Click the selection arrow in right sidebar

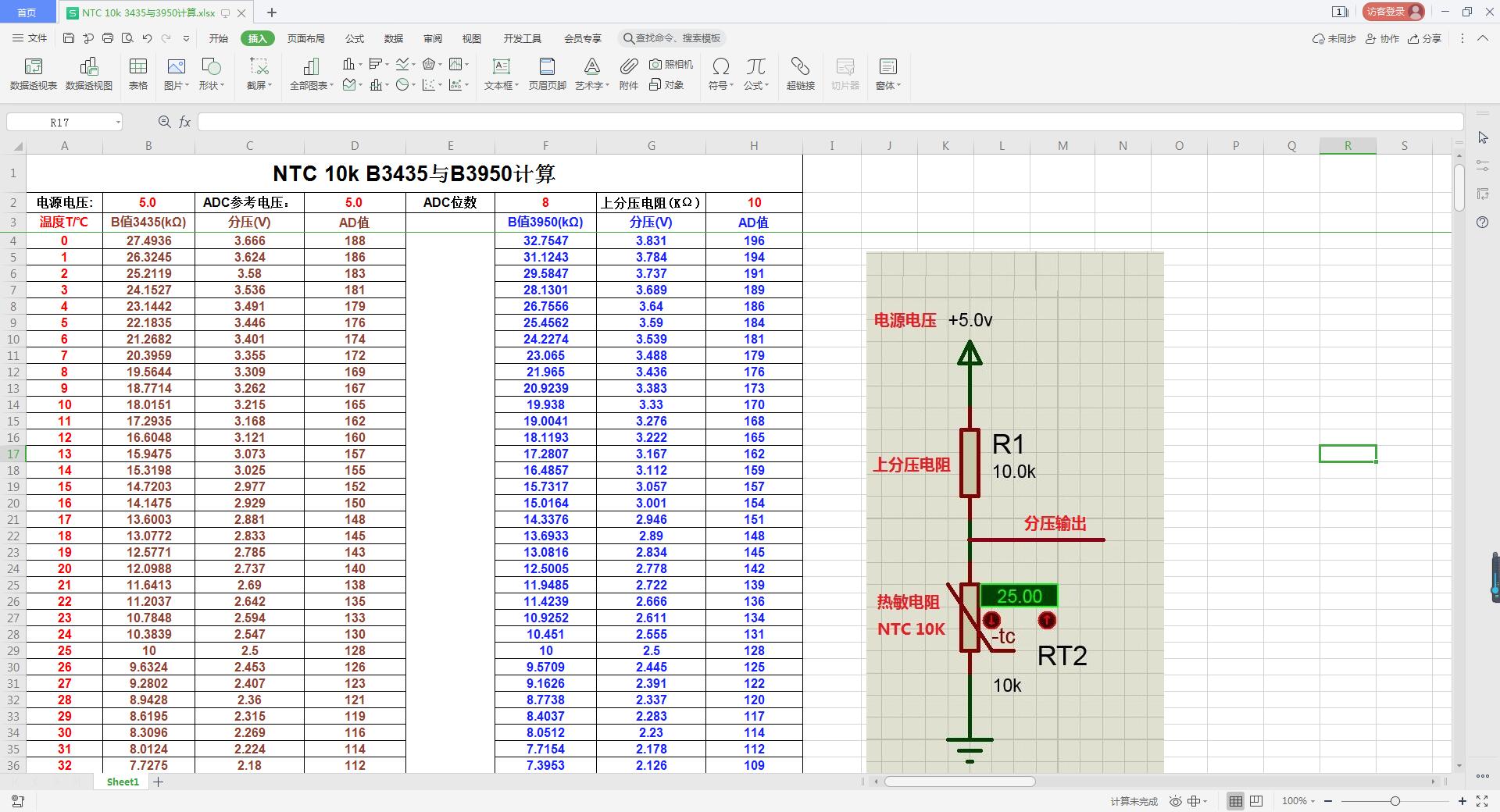[x=1483, y=137]
